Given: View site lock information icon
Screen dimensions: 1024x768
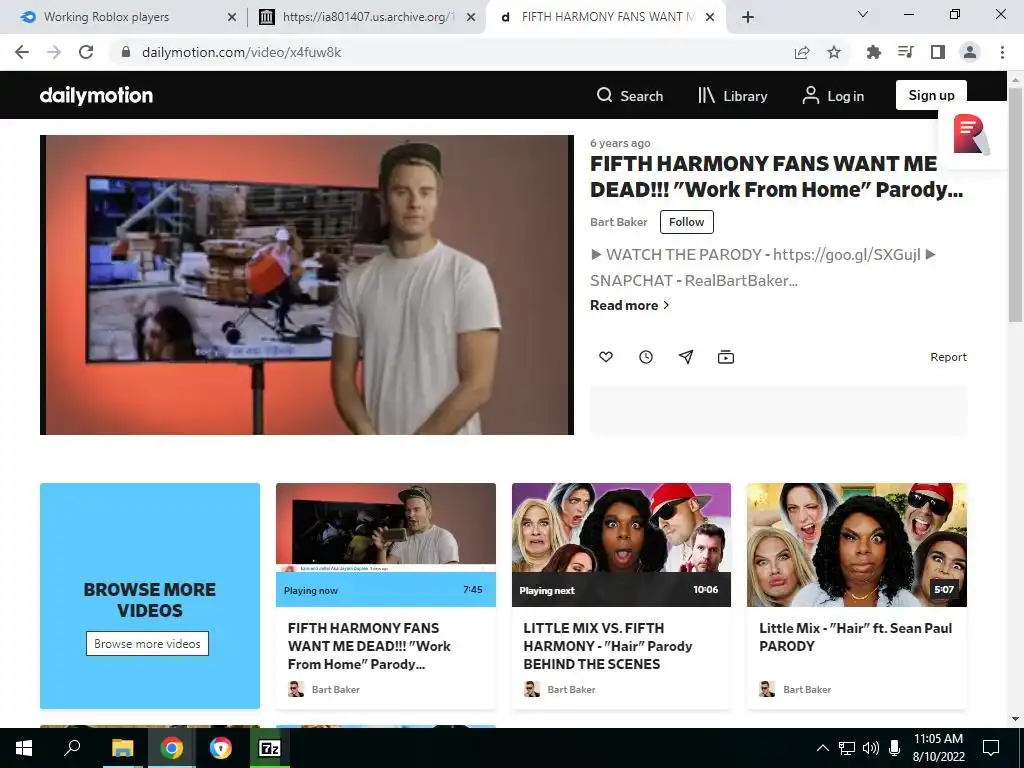Looking at the screenshot, I should point(126,52).
